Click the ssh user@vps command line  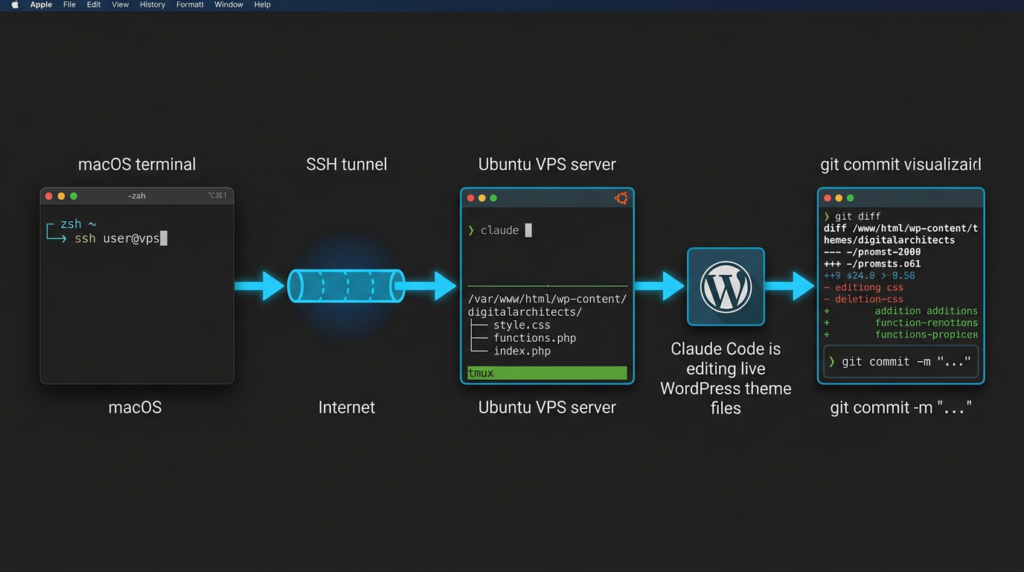121,238
